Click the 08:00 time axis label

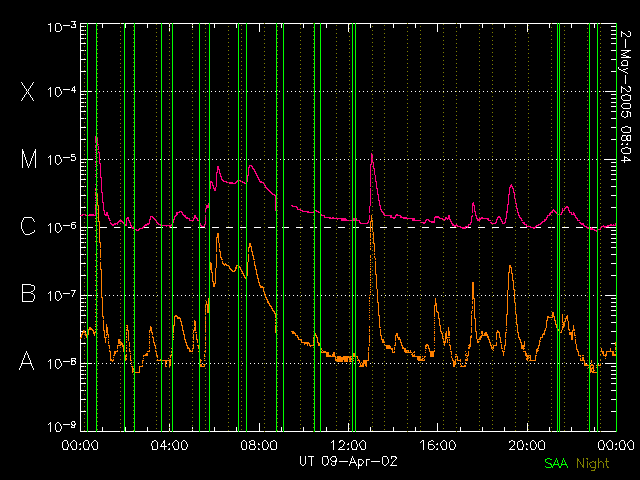pyautogui.click(x=259, y=445)
